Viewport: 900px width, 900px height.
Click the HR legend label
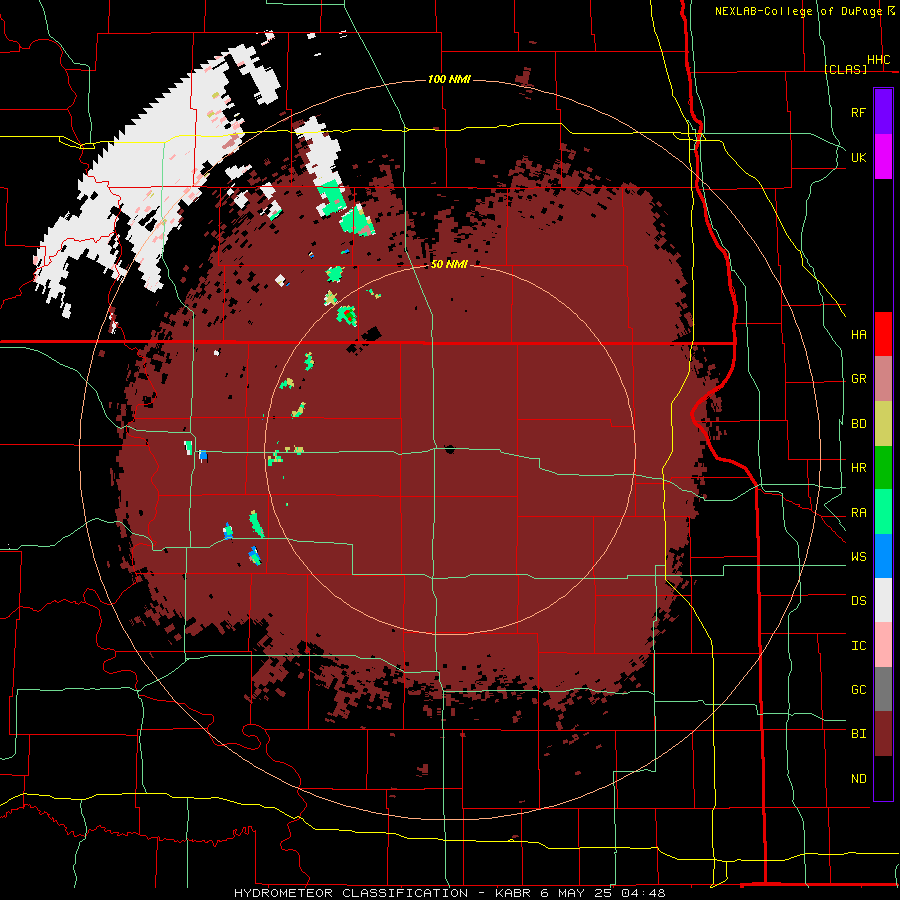point(858,468)
